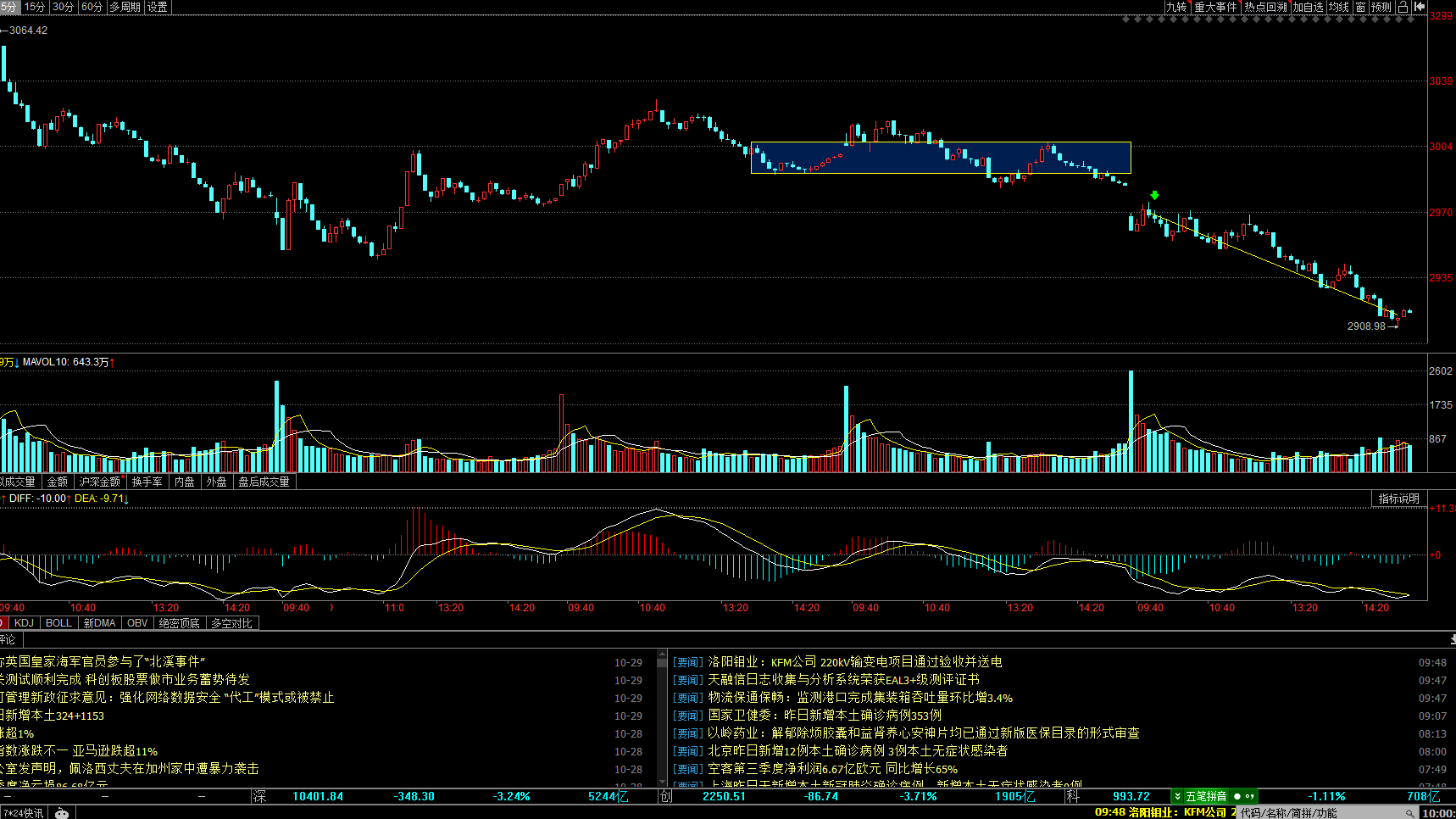Viewport: 1456px width, 819px height.
Task: Select 盘后成交量 after-hours volume tab
Action: (264, 482)
